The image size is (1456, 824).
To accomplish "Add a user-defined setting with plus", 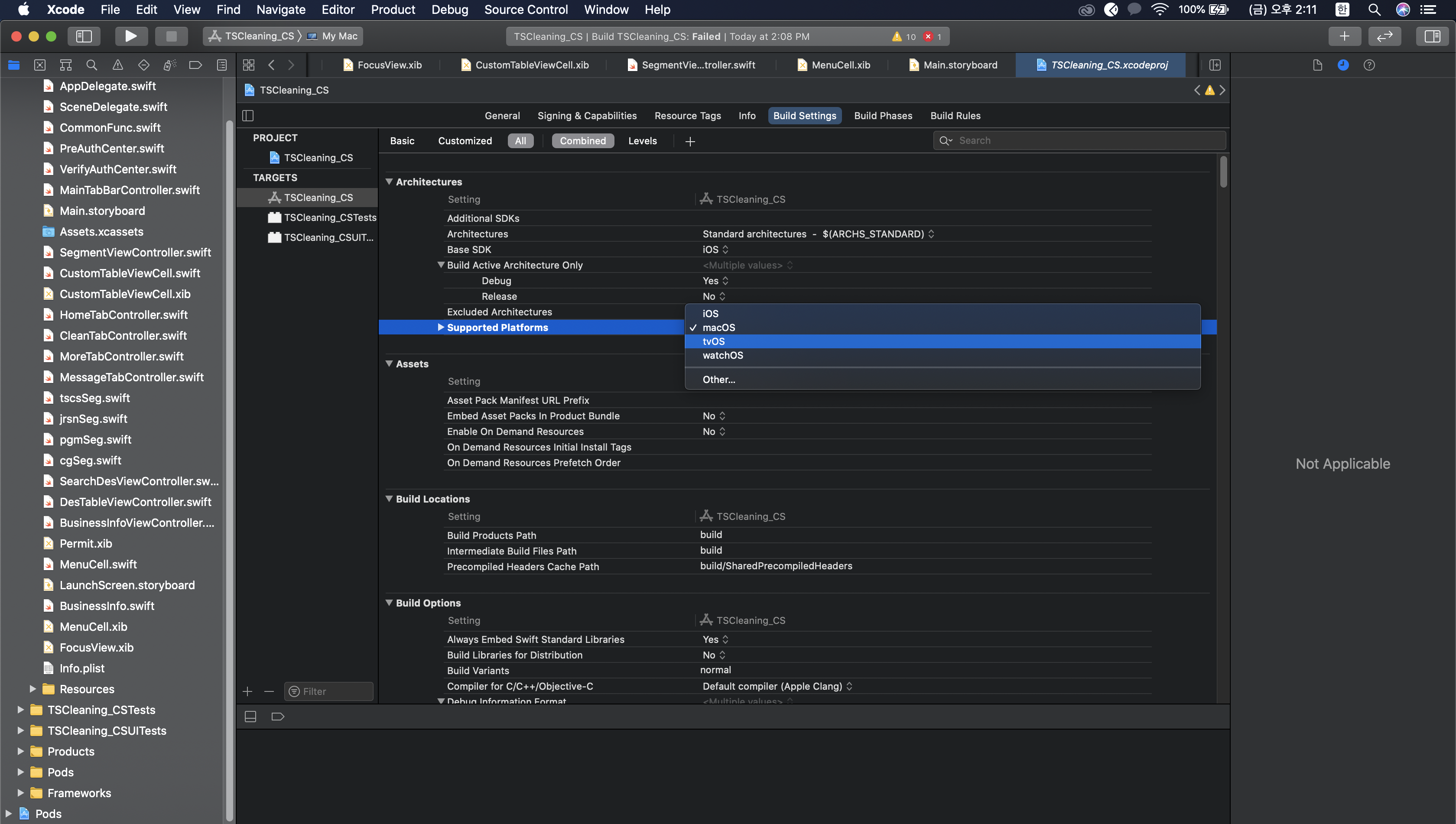I will coord(689,142).
